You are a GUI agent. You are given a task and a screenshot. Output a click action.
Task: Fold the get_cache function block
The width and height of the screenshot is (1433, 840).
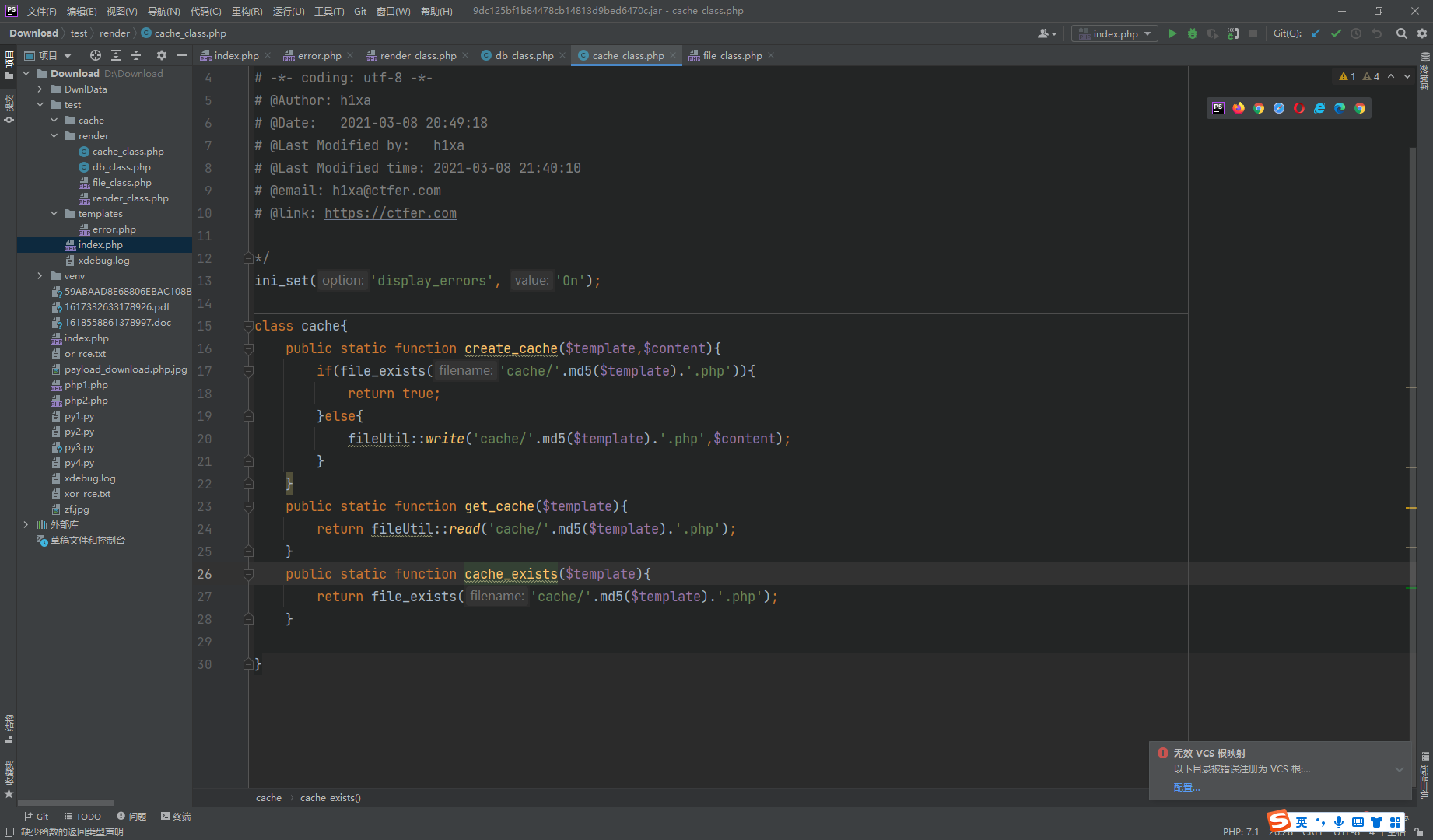coord(248,506)
